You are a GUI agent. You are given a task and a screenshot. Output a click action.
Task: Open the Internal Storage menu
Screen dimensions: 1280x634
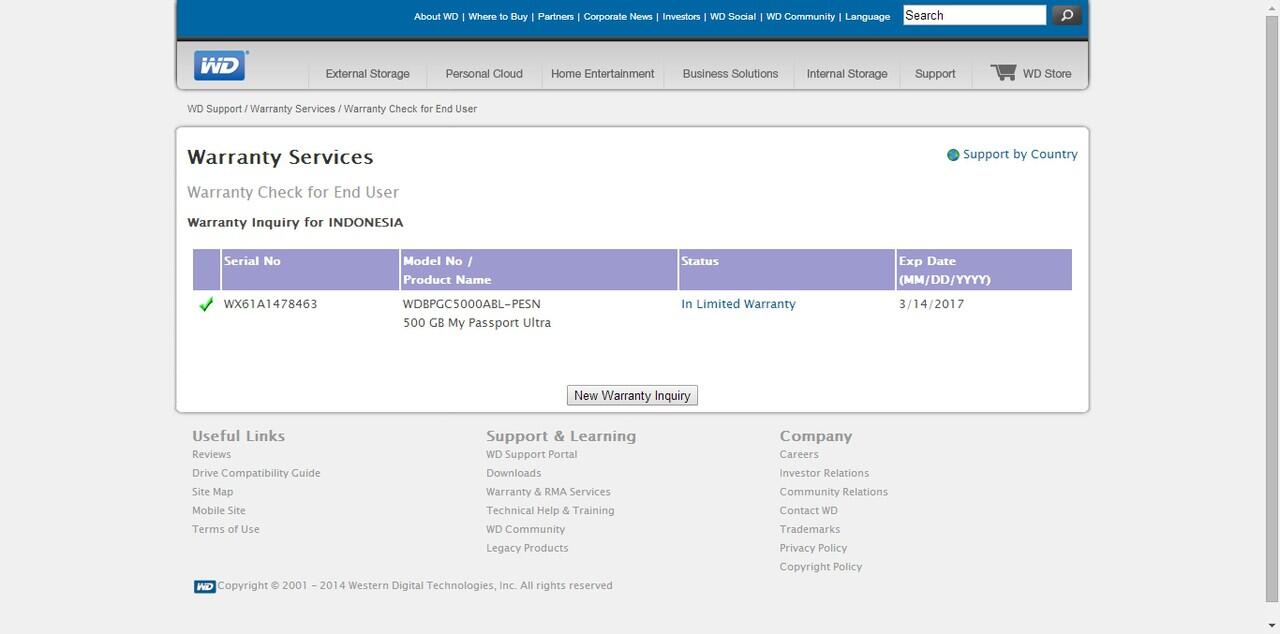847,74
